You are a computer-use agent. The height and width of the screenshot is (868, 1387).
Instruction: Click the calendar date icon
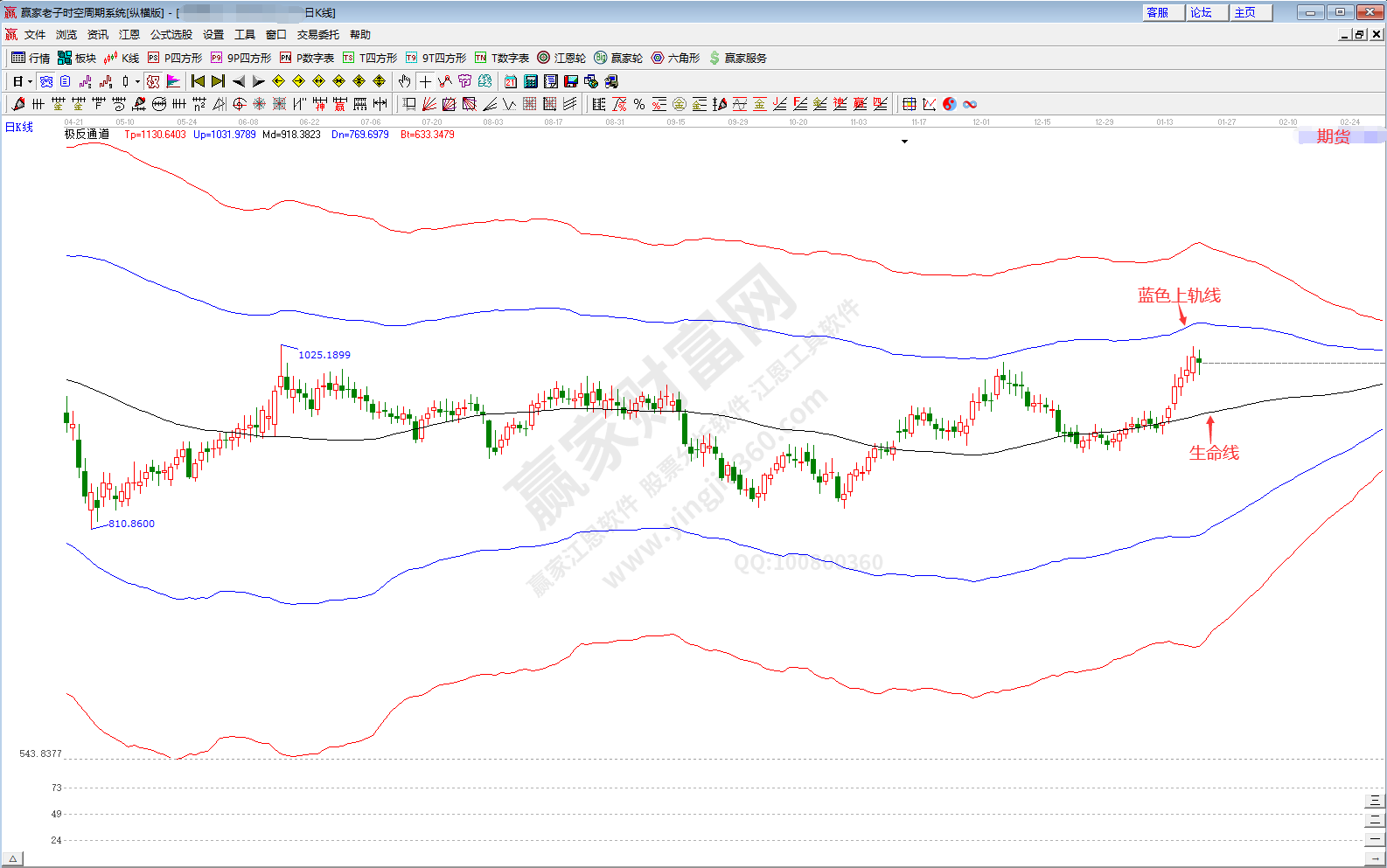(x=511, y=81)
